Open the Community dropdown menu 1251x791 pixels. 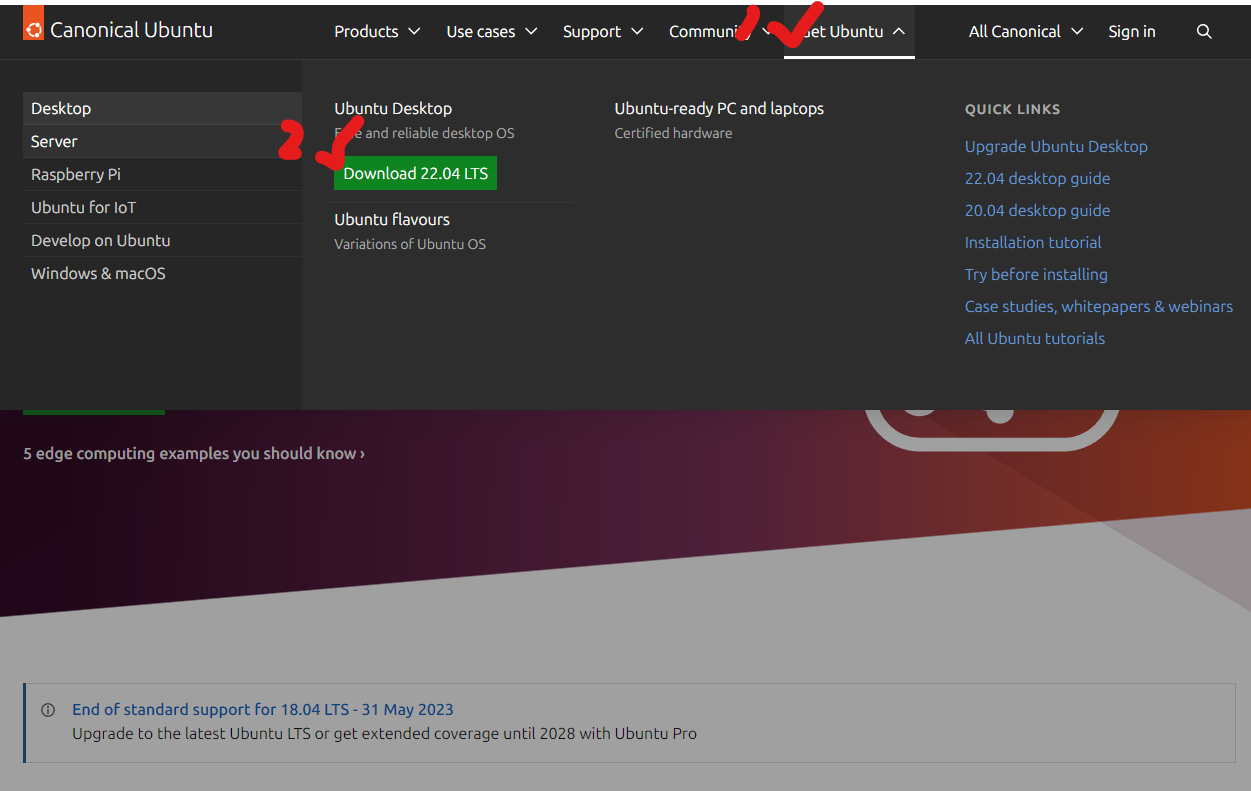[x=720, y=32]
